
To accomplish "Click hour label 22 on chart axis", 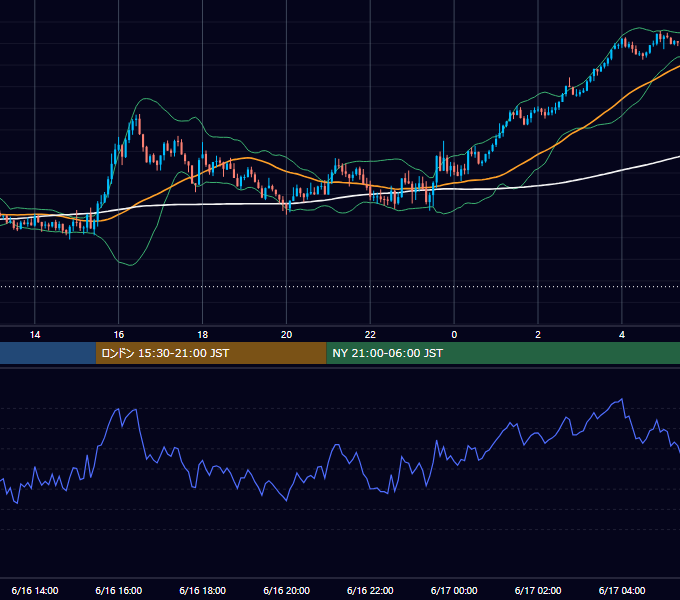I will [x=370, y=335].
